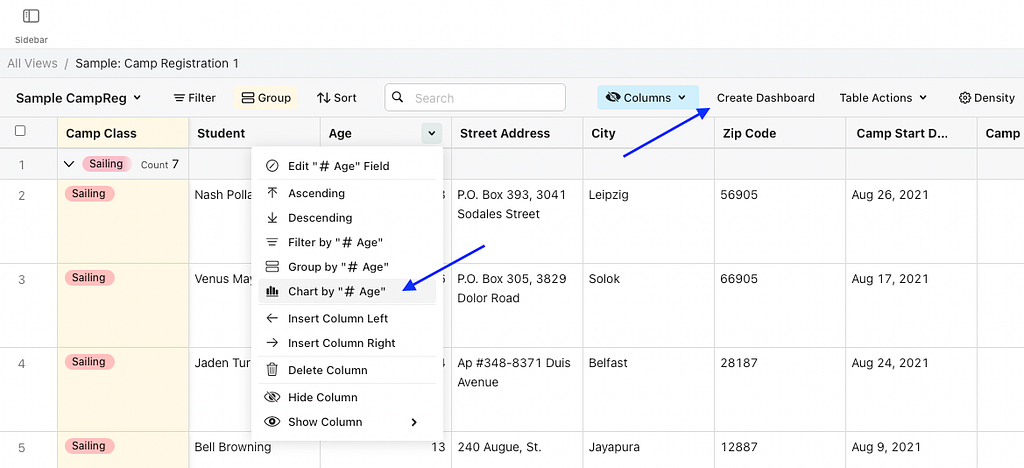Choose Chart by "# Age"
This screenshot has height=468, width=1024.
[347, 292]
